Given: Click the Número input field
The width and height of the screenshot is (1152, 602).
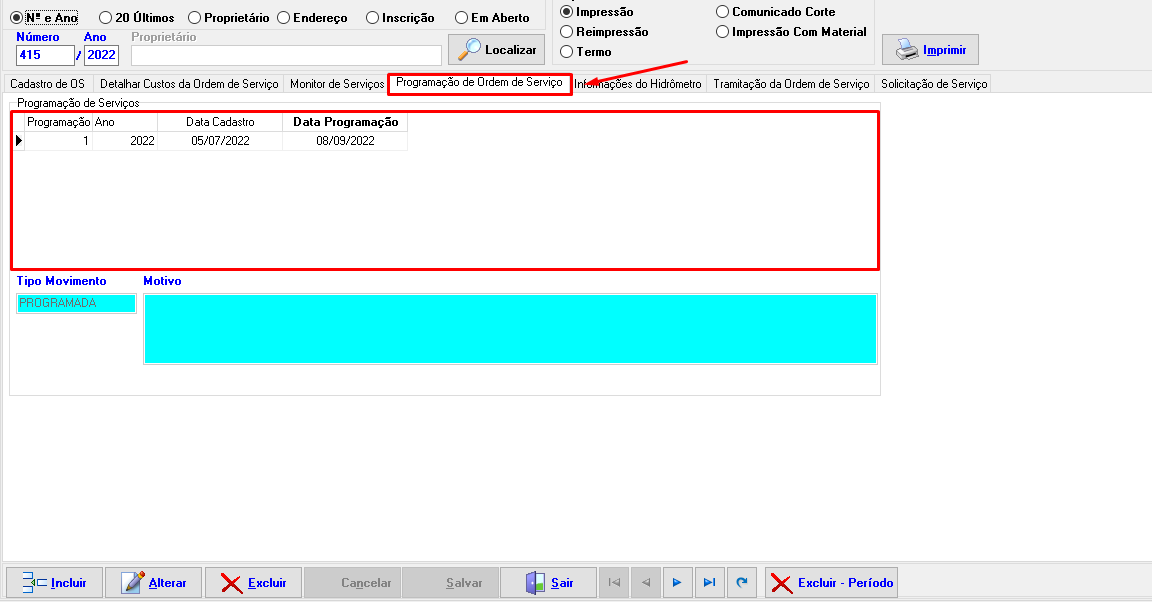Looking at the screenshot, I should [x=45, y=55].
